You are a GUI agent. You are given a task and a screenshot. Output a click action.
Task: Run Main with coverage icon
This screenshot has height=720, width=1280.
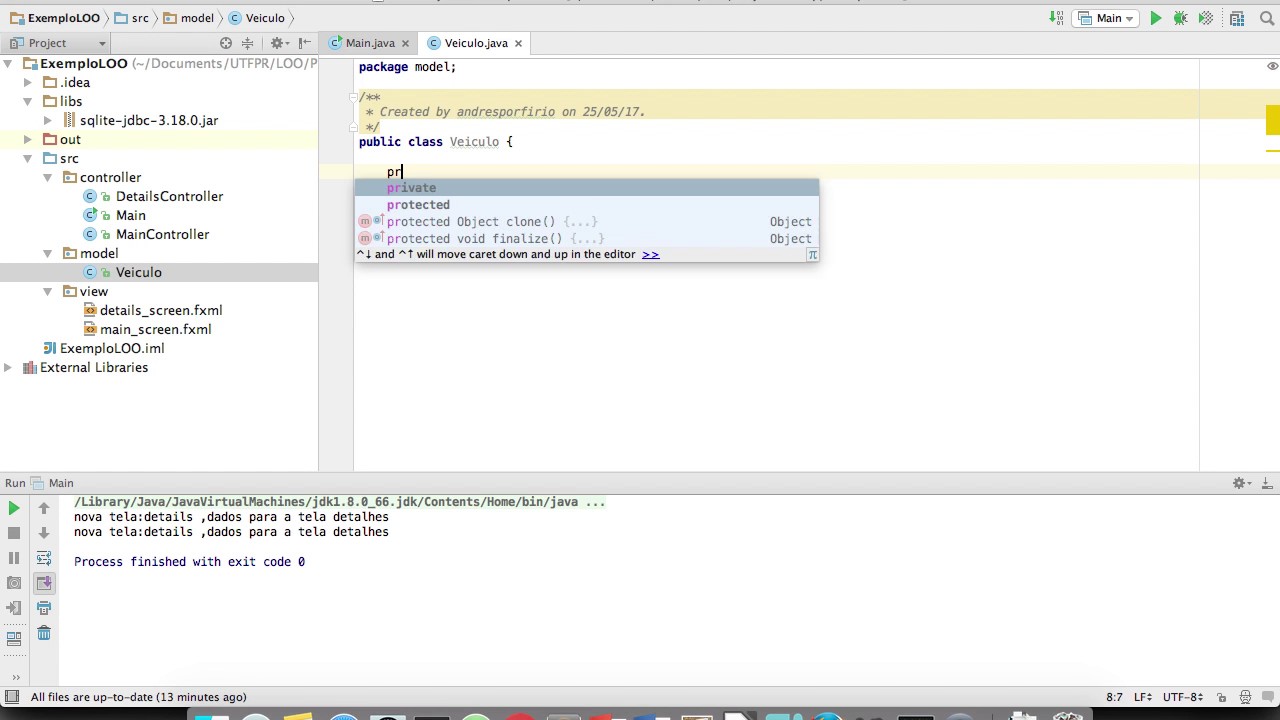tap(1206, 18)
